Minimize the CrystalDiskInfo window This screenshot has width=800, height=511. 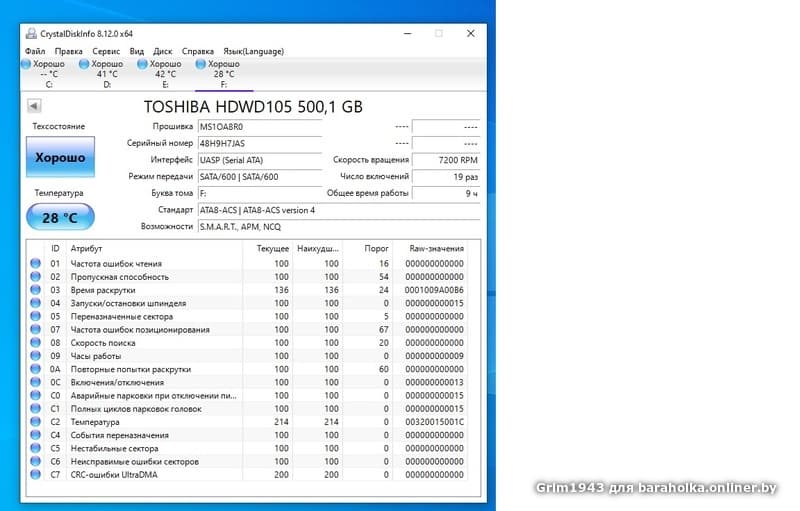pos(408,33)
